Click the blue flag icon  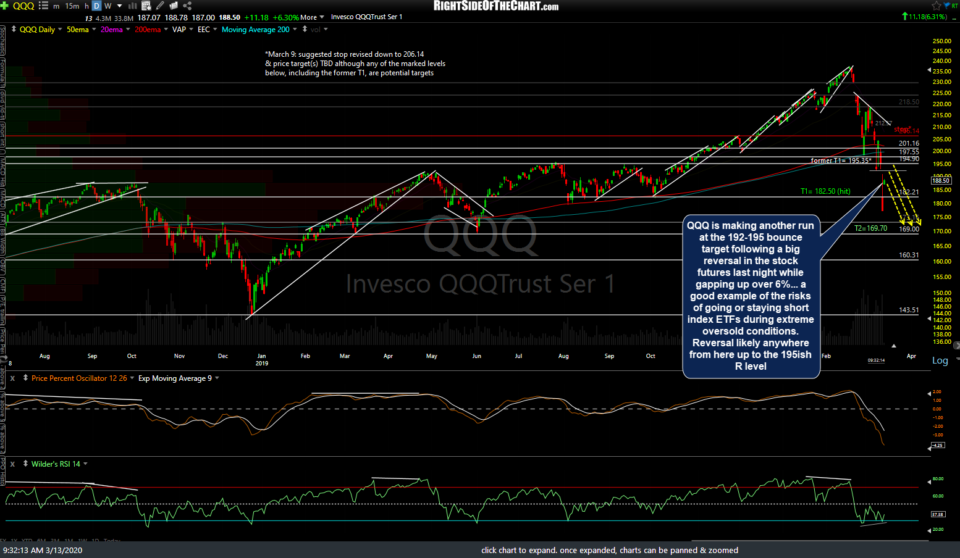pos(948,6)
